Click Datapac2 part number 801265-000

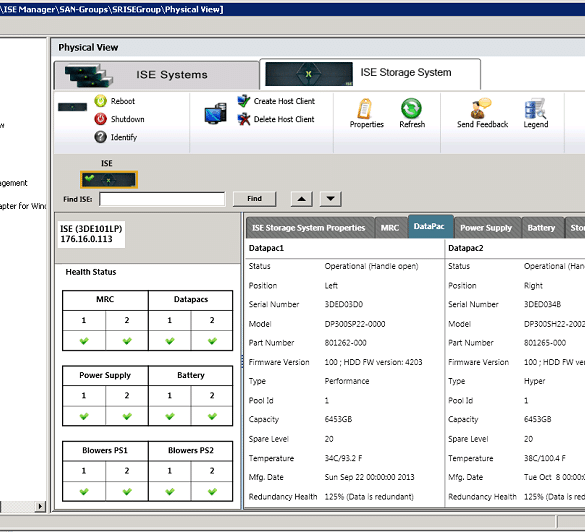coord(545,342)
